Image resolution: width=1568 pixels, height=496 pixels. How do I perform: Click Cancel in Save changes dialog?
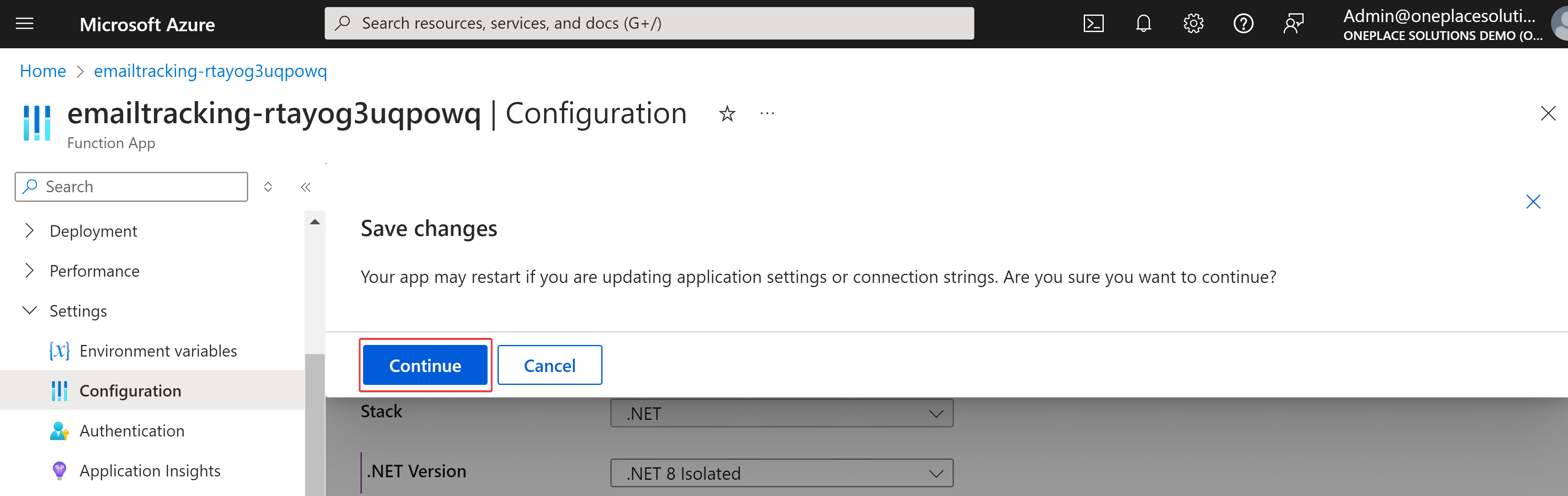[x=549, y=365]
